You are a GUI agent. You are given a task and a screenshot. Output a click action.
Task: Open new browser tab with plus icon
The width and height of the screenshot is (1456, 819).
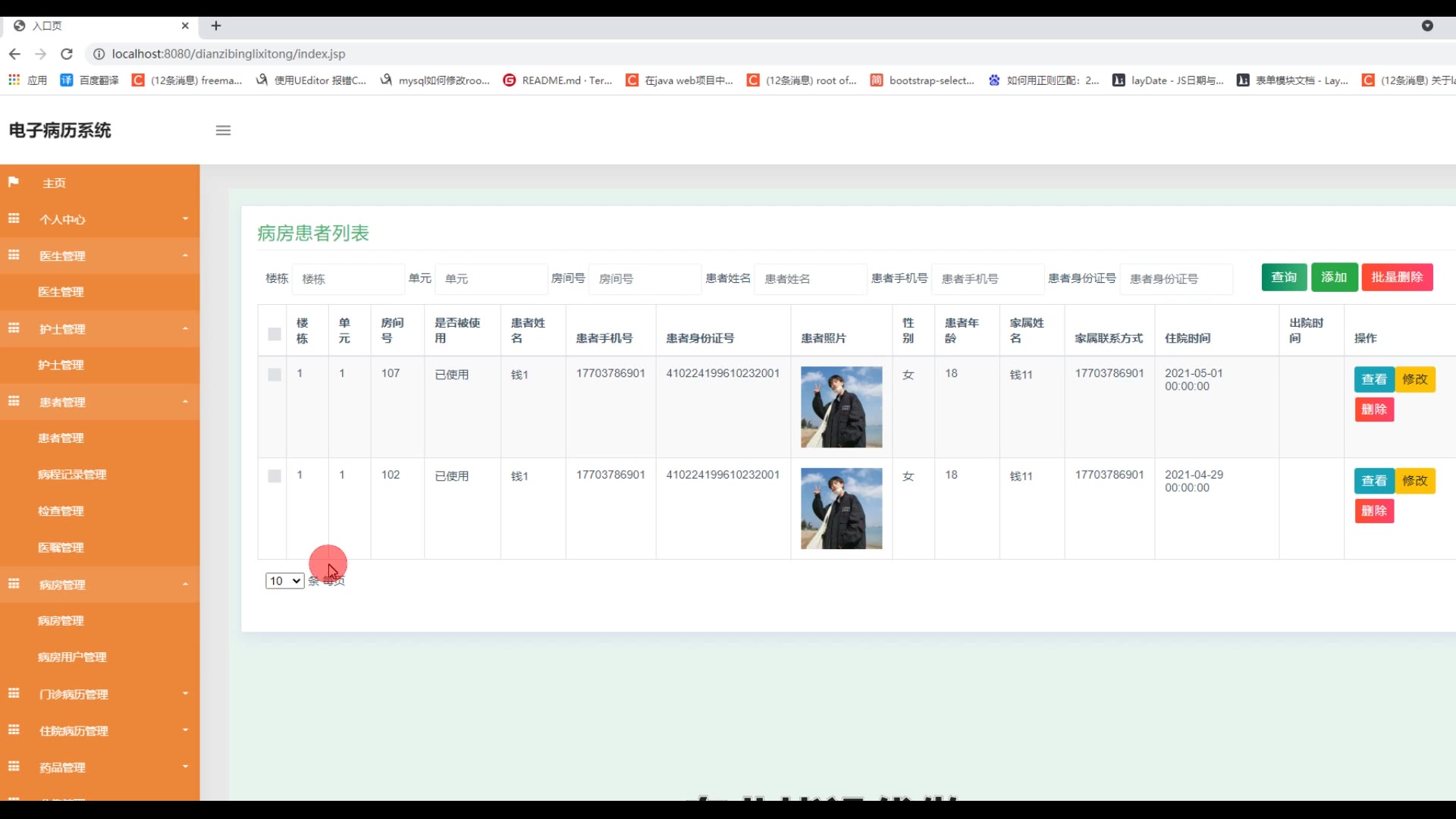[216, 26]
